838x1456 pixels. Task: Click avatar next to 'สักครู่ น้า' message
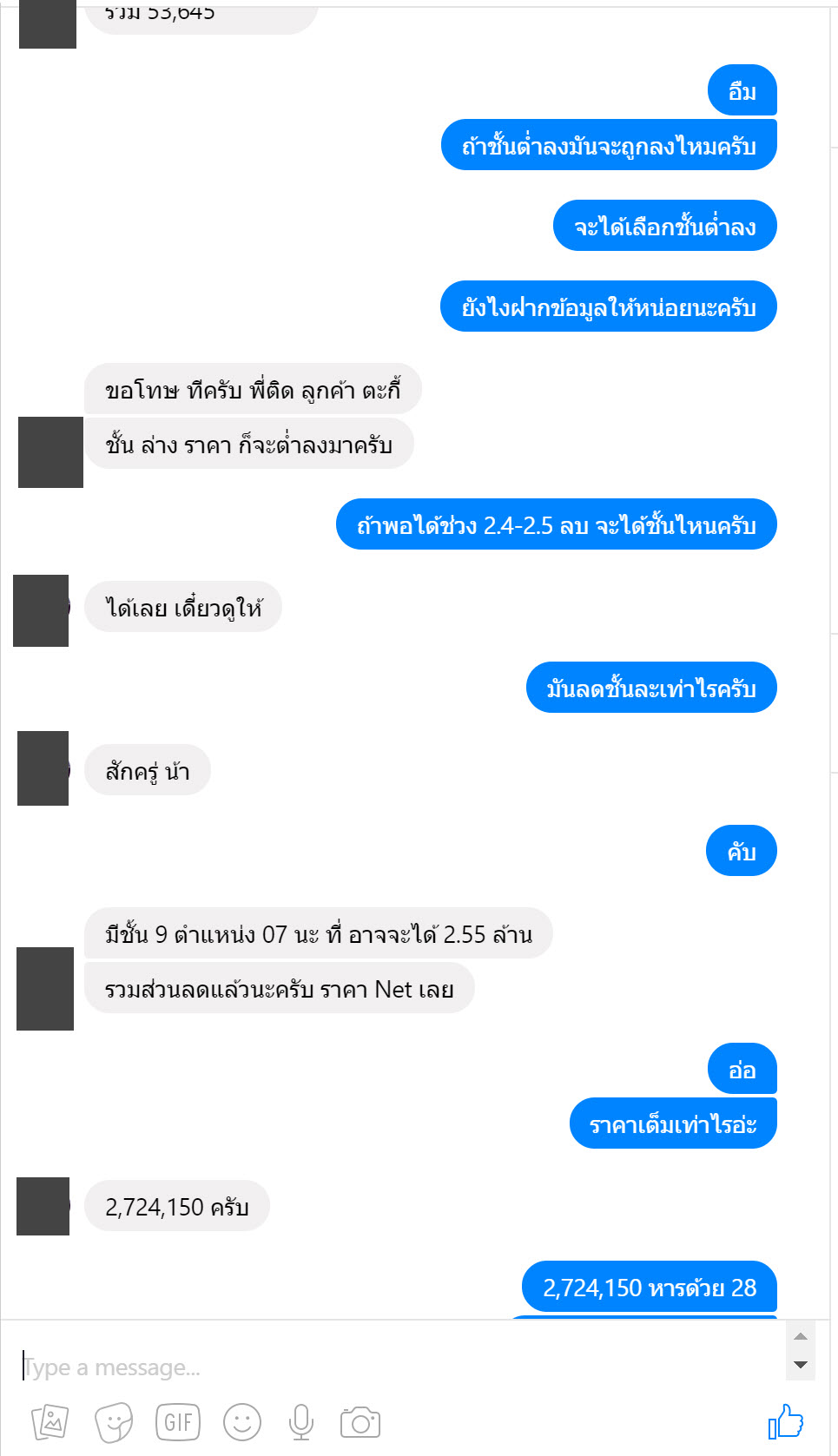click(x=43, y=768)
